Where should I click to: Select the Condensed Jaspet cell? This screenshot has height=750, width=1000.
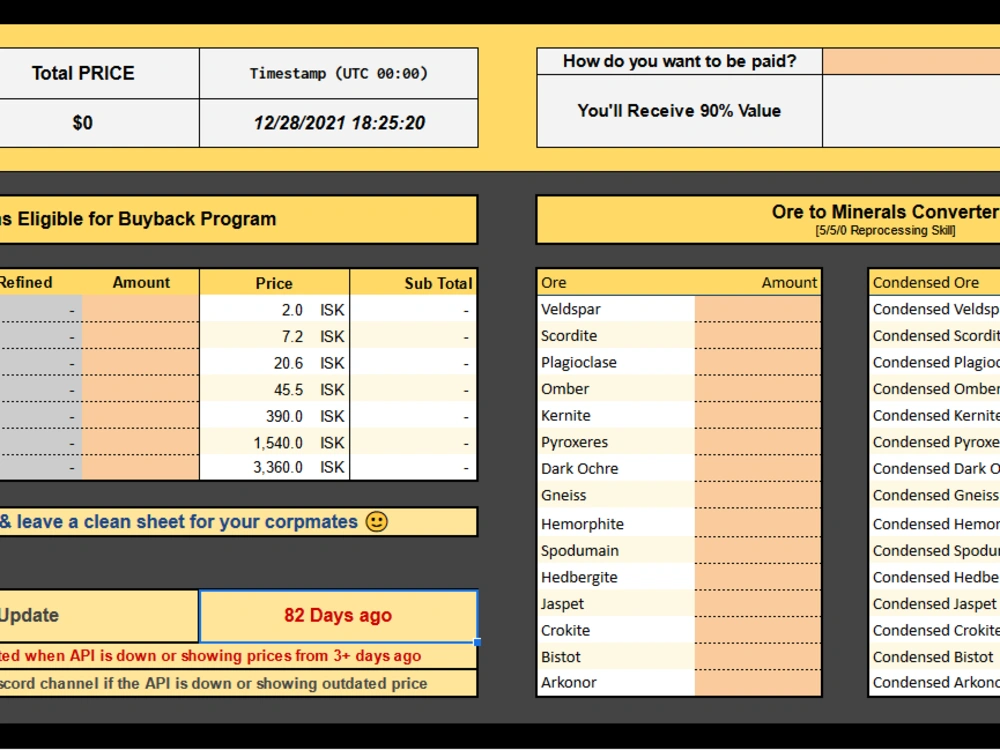coord(934,603)
